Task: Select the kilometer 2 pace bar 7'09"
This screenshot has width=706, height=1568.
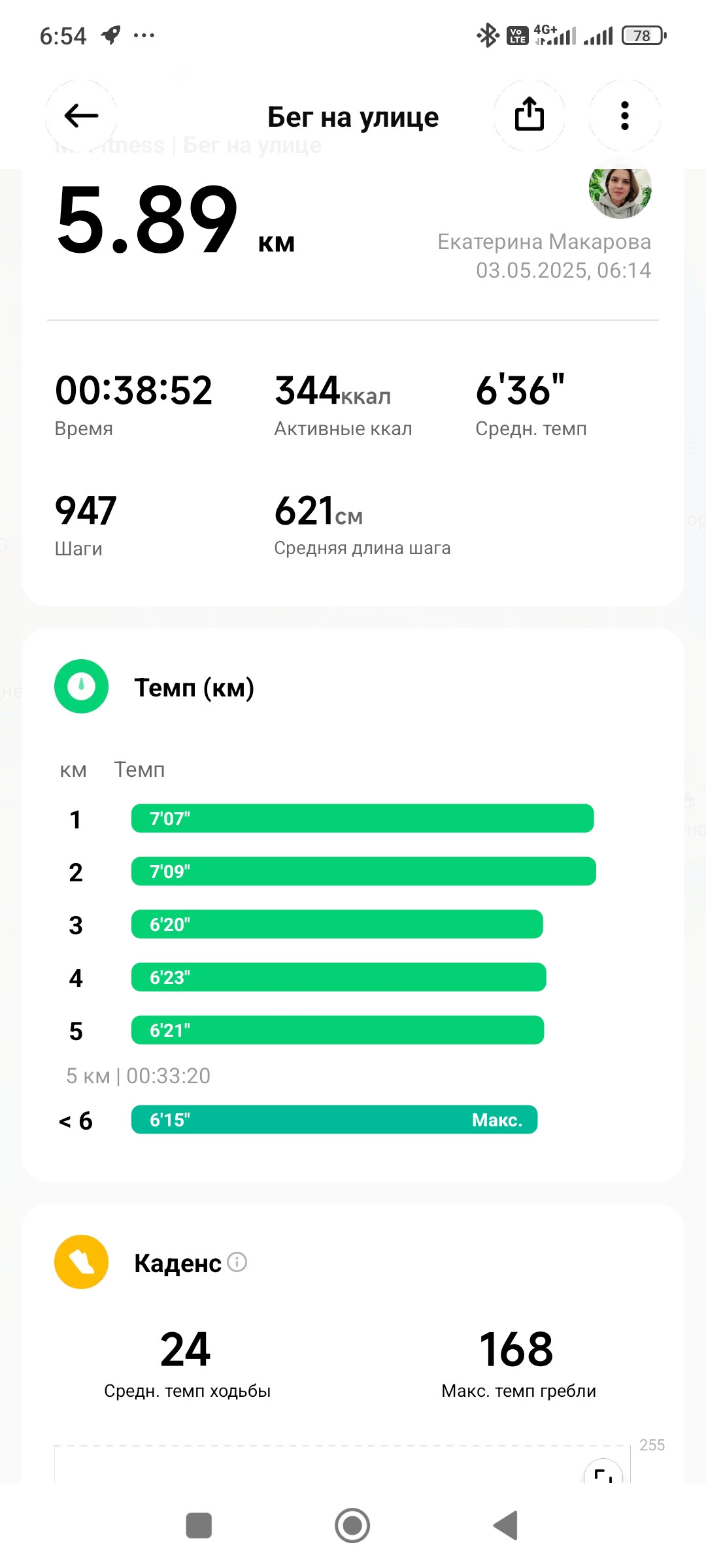Action: point(363,871)
